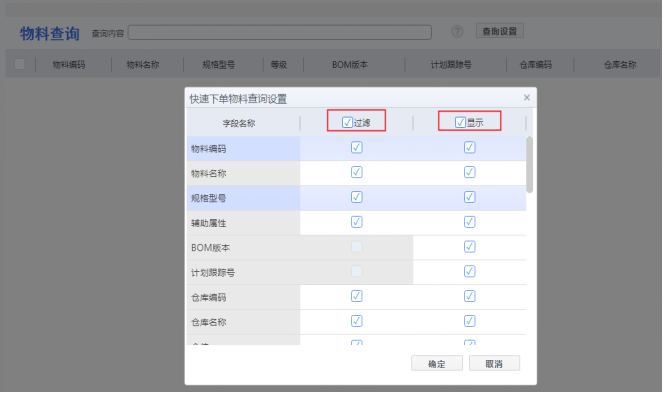
Task: Select the 仓库编码 field name row
Action: click(x=244, y=297)
